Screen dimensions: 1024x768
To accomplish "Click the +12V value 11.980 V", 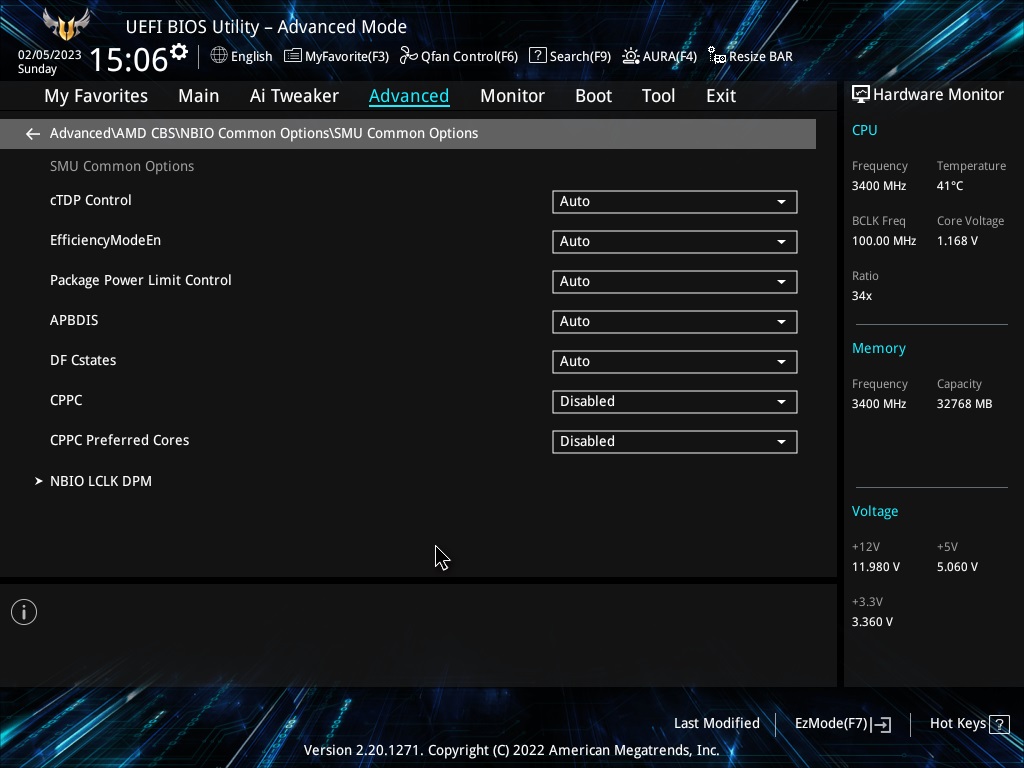I will tap(876, 567).
